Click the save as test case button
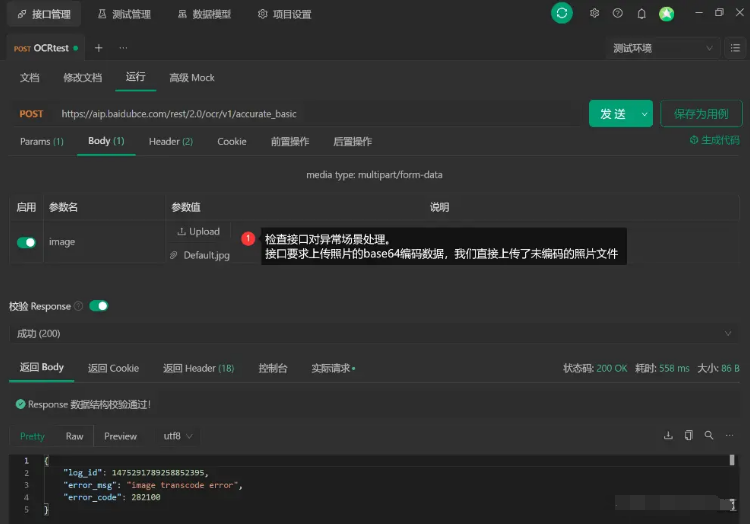The height and width of the screenshot is (524, 750). pos(701,114)
